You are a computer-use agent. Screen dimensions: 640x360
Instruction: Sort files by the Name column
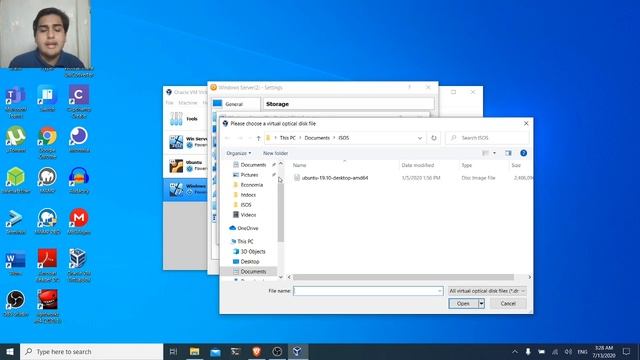300,165
